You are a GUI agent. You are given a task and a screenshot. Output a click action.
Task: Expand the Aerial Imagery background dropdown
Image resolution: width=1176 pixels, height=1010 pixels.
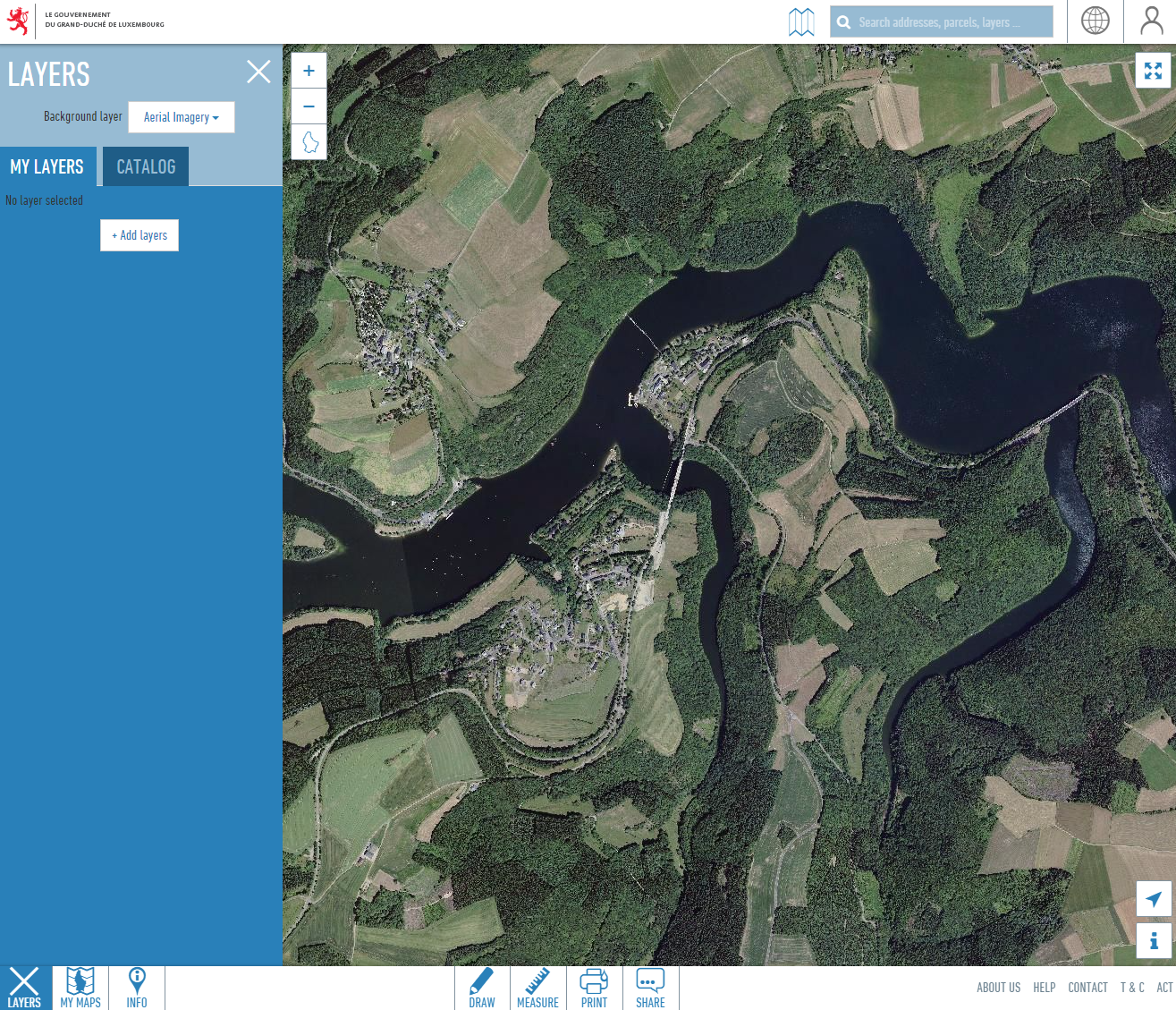coord(182,117)
